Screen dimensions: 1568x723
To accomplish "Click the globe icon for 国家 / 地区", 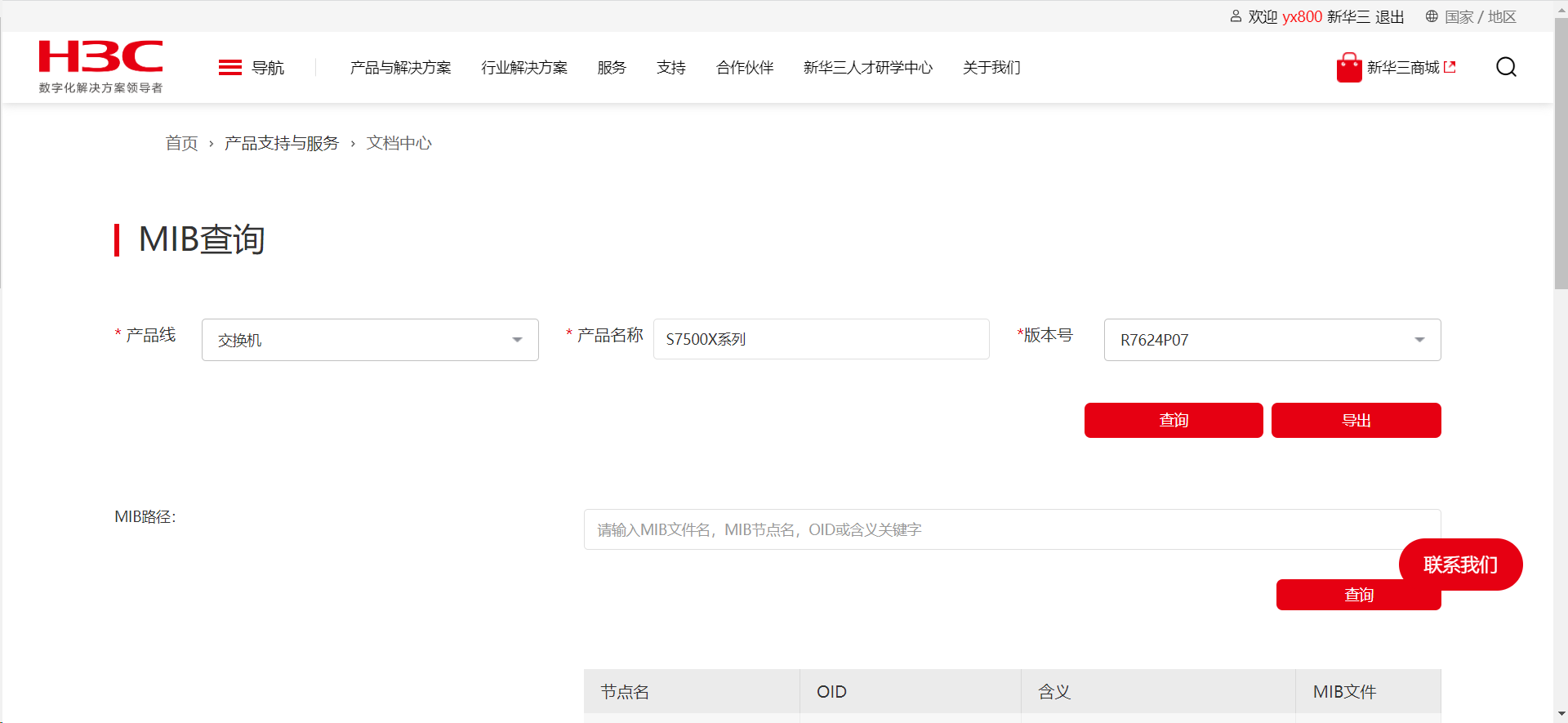I will pyautogui.click(x=1432, y=16).
